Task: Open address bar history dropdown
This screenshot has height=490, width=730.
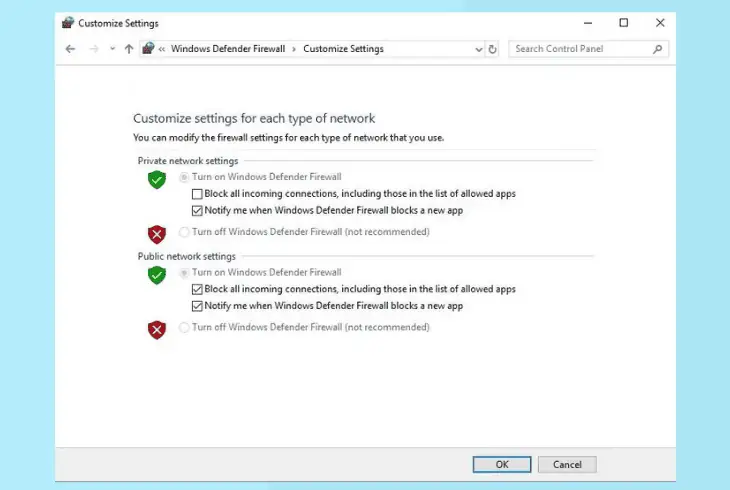Action: coord(479,49)
